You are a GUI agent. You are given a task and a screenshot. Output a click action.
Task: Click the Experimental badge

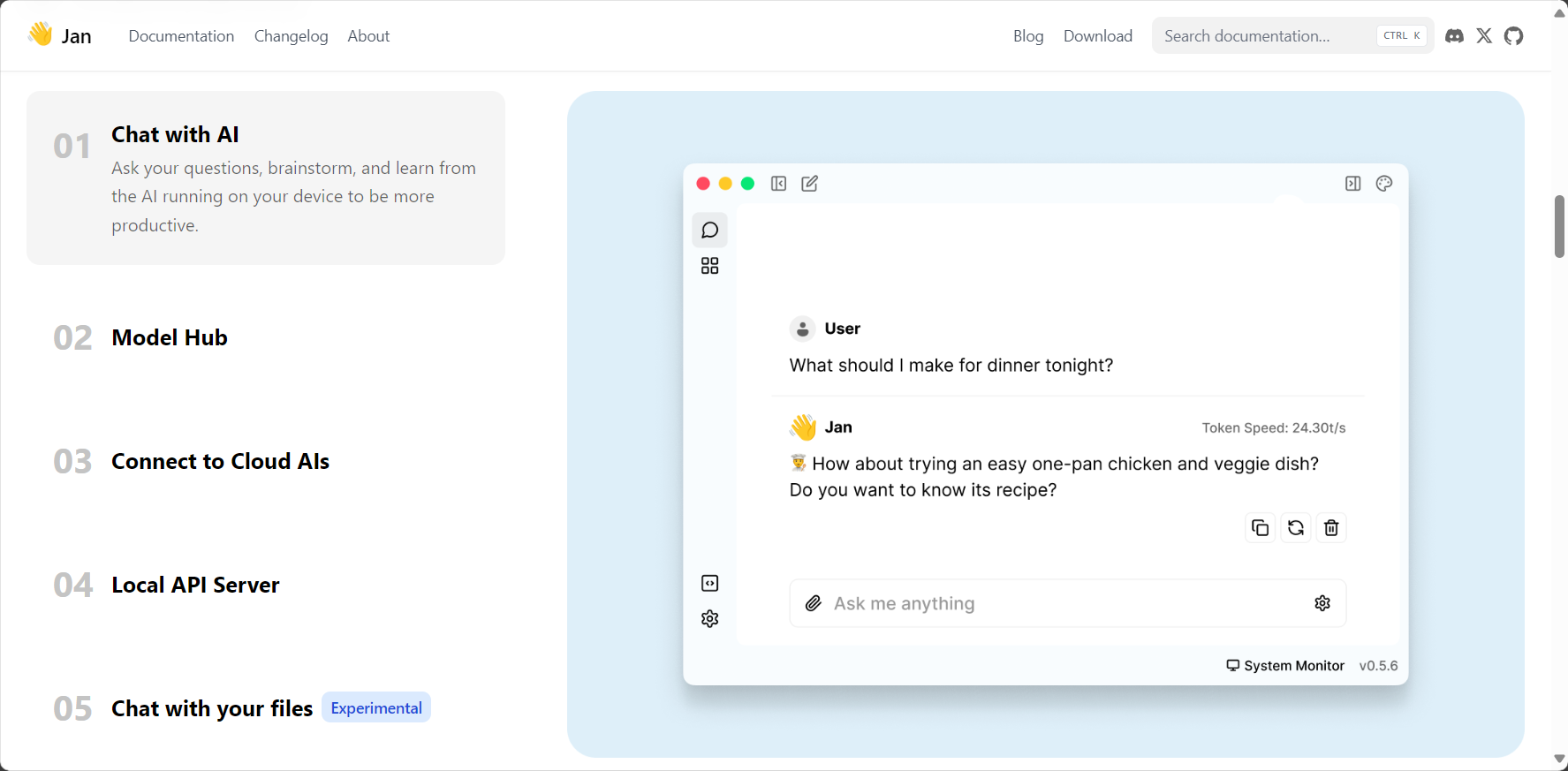pos(376,707)
